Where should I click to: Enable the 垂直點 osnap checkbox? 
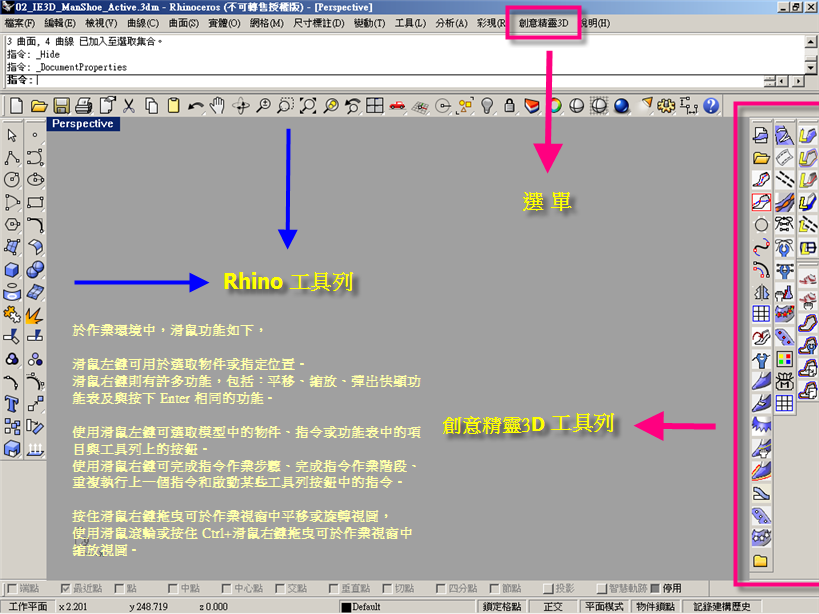click(334, 589)
